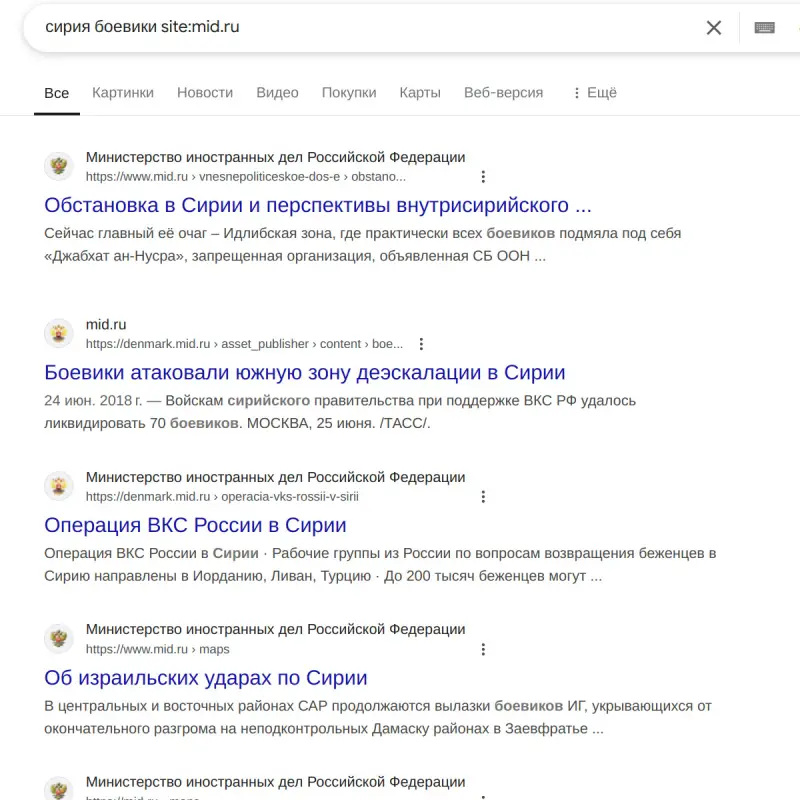Screen dimensions: 800x800
Task: Open the Видео tab
Action: [x=277, y=93]
